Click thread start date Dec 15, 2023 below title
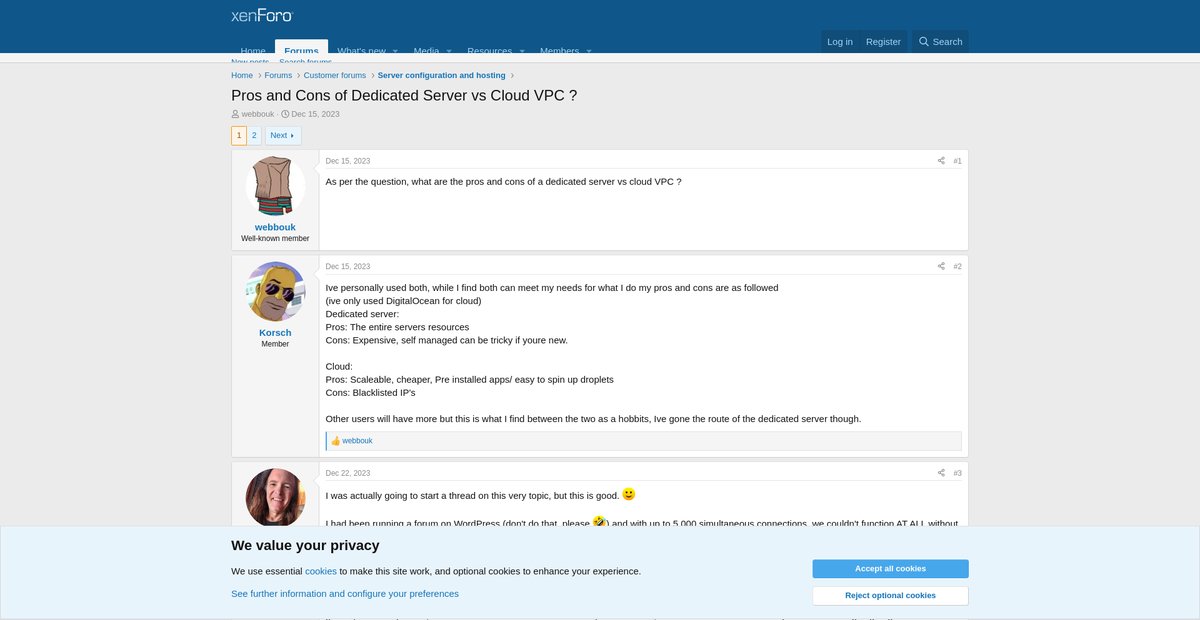The height and width of the screenshot is (620, 1200). (x=315, y=114)
